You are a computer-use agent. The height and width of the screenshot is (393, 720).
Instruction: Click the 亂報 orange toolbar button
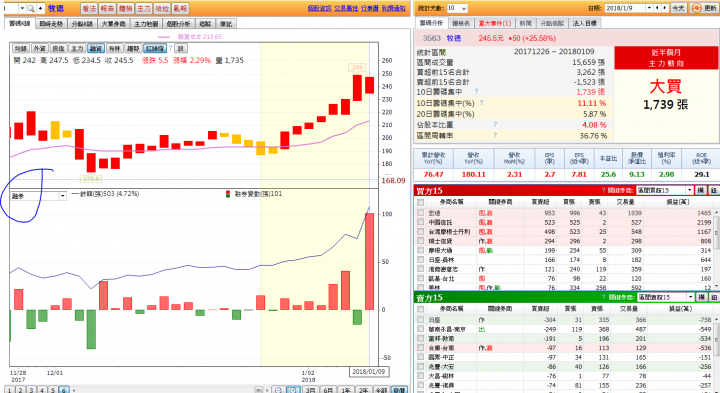point(180,8)
